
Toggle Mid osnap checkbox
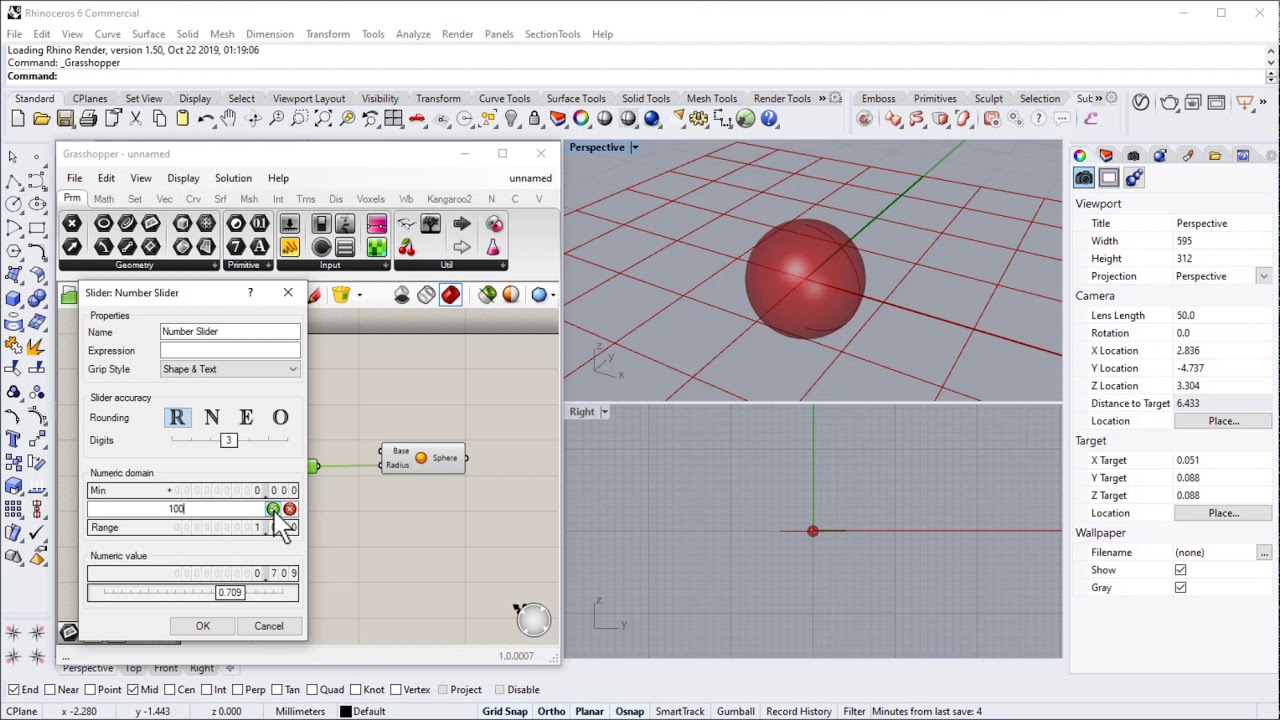point(132,690)
